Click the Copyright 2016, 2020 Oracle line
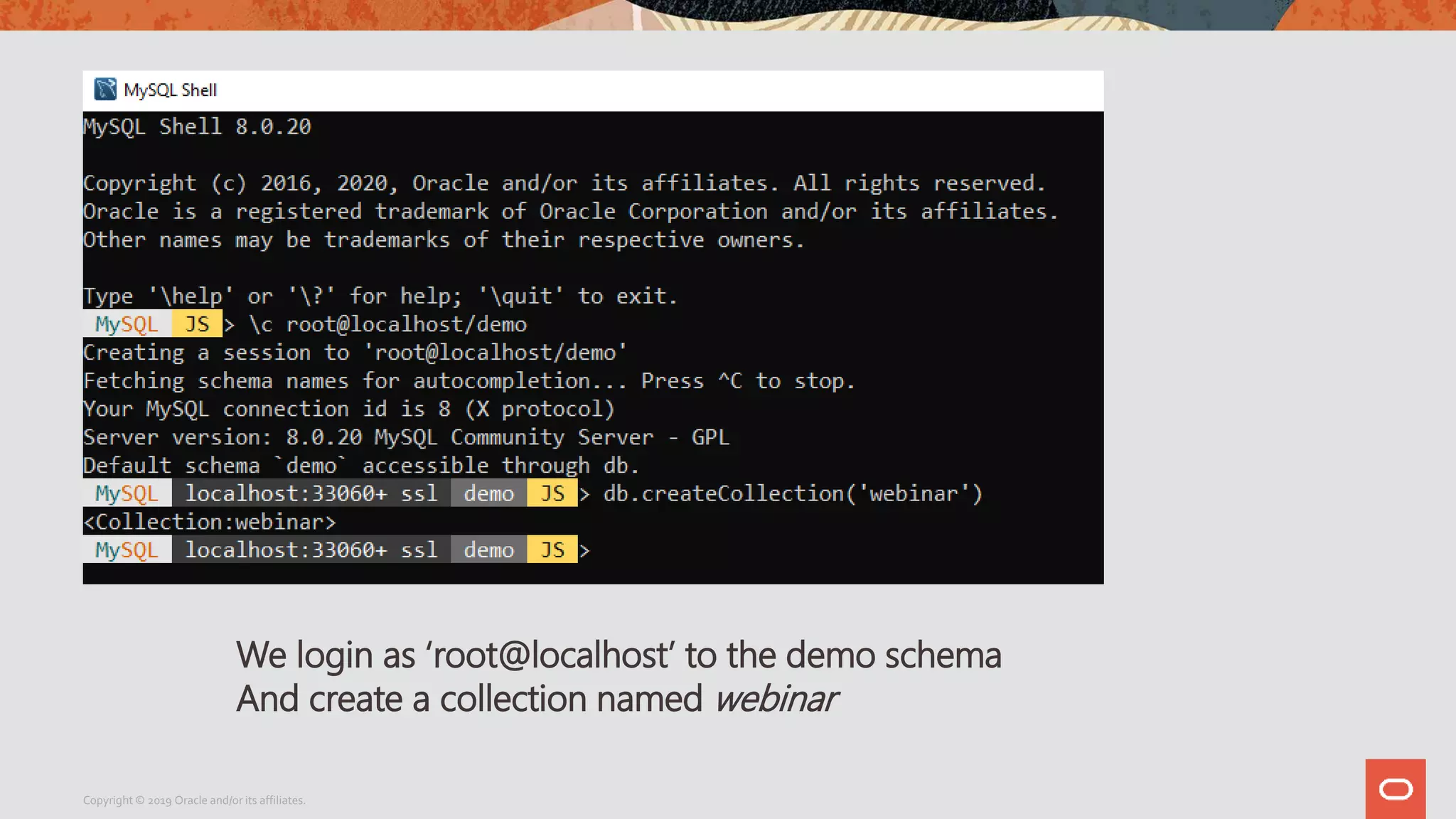 click(564, 183)
